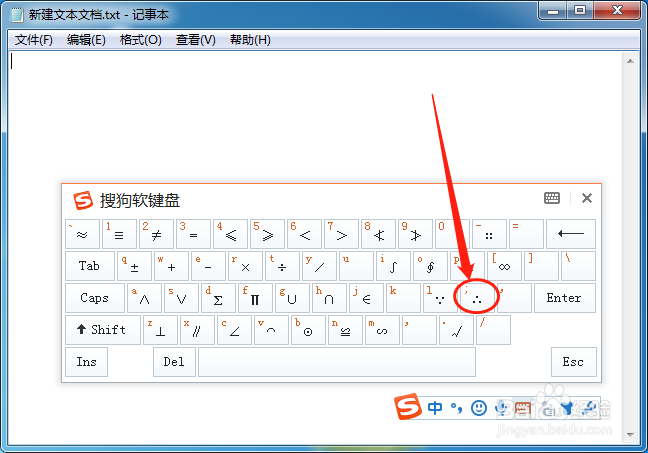Toggle the Caps key on soft keyboard
648x453 pixels.
[95, 298]
